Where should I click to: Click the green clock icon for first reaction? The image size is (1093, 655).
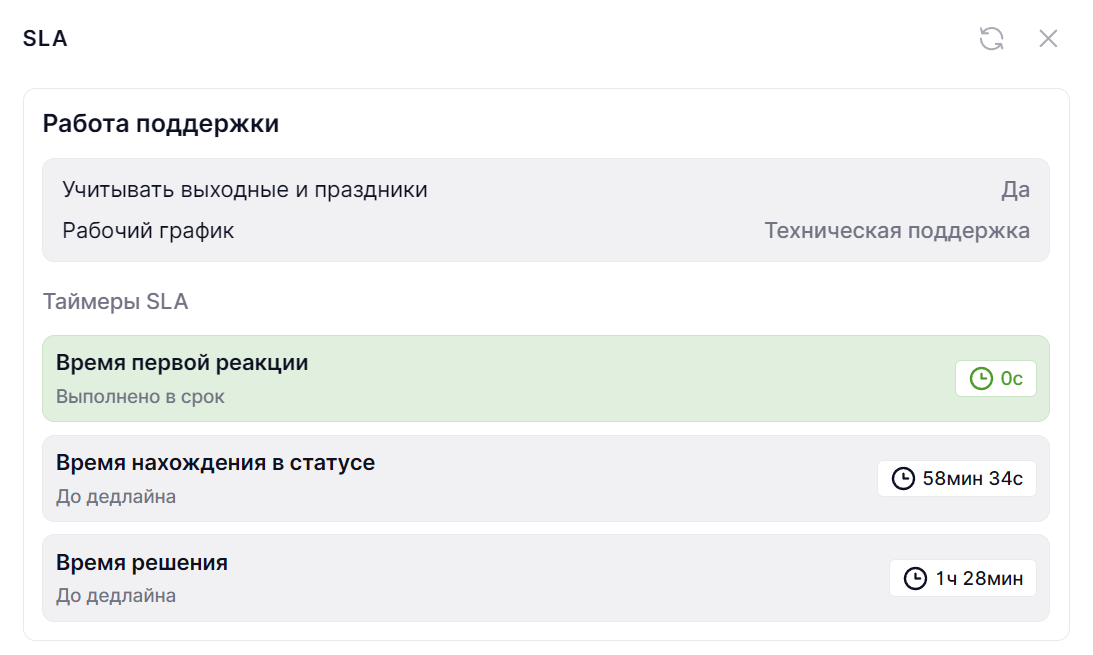click(981, 379)
